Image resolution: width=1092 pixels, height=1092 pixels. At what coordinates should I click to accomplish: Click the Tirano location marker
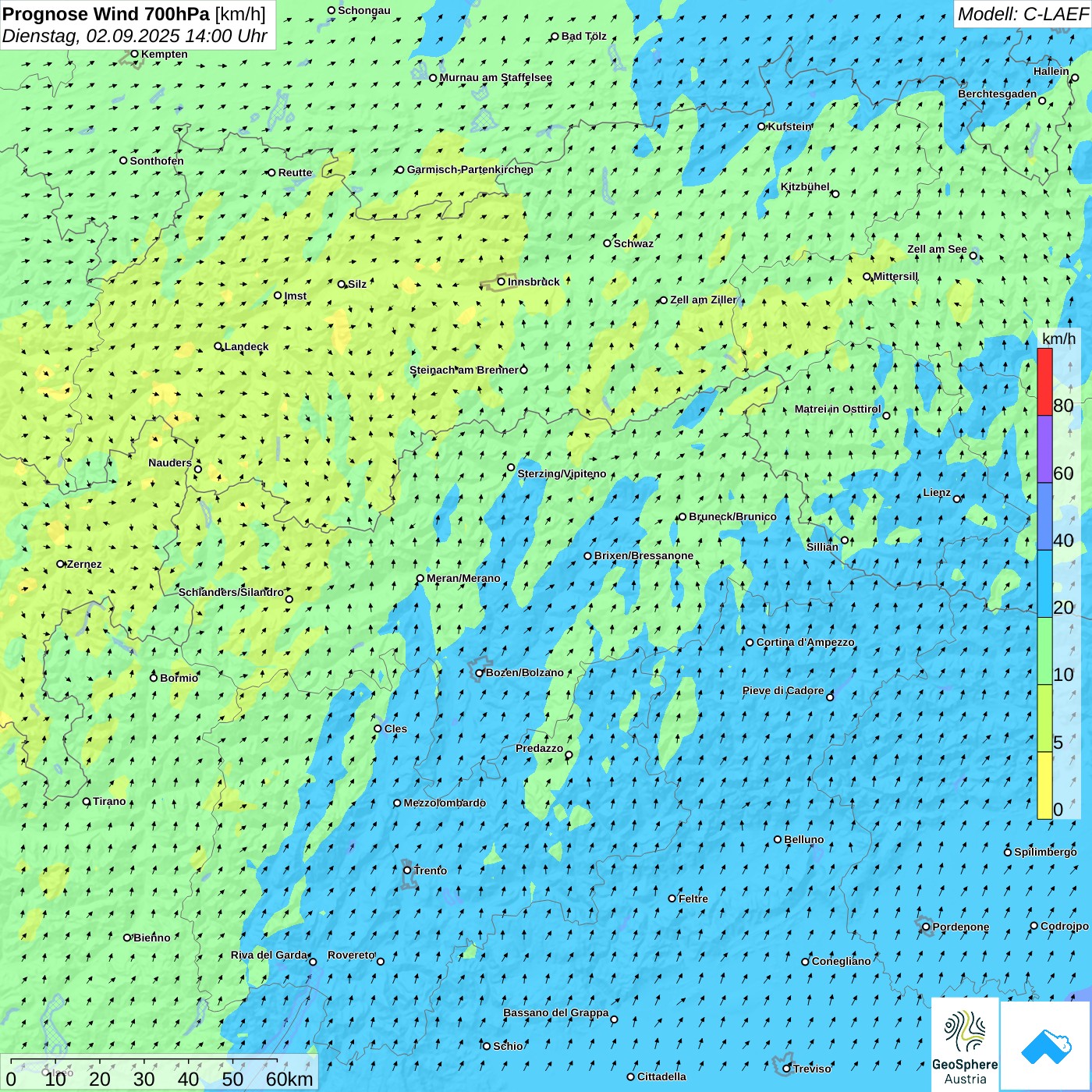pyautogui.click(x=87, y=801)
